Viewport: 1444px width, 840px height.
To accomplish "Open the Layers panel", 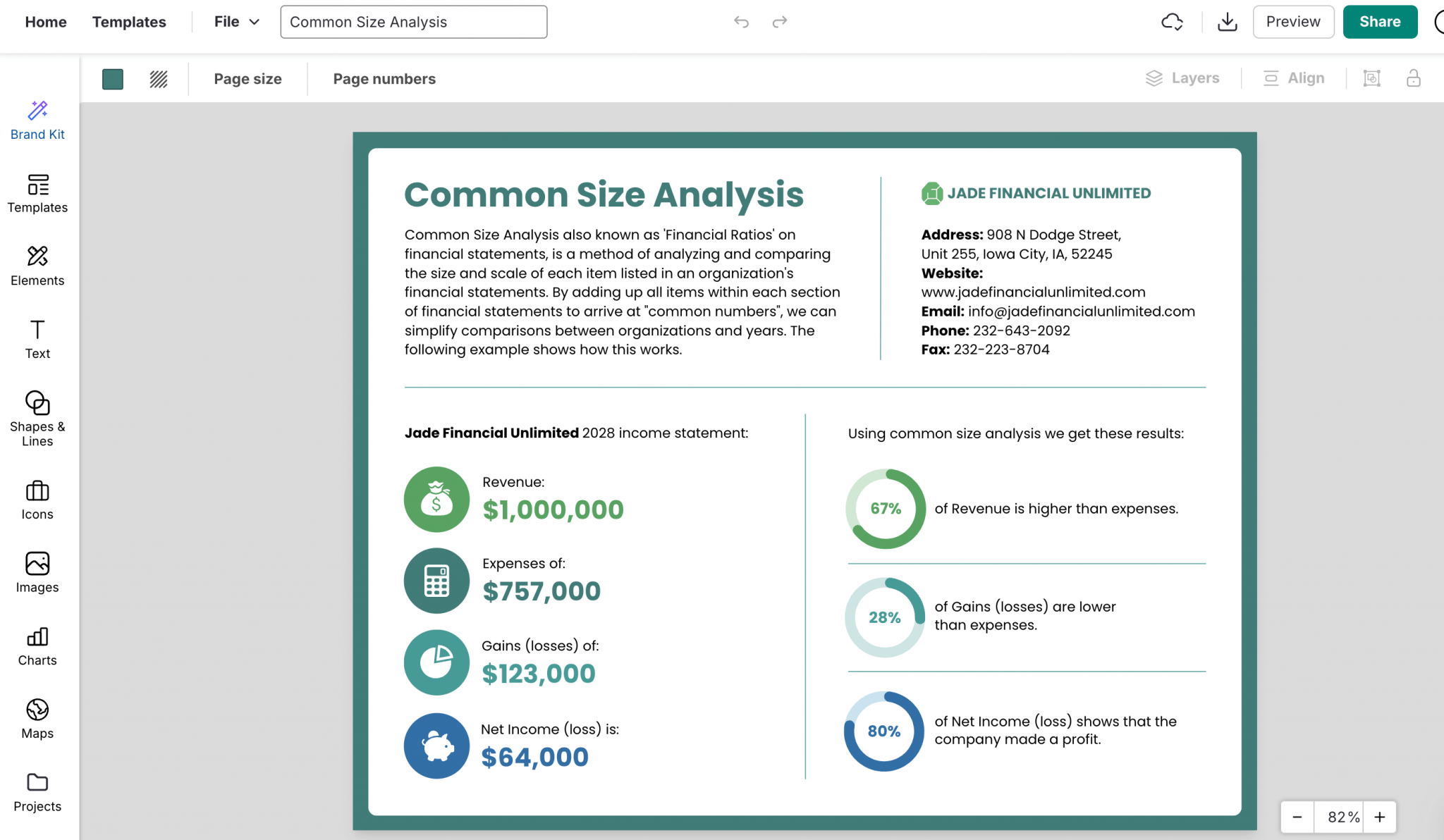I will (1183, 78).
